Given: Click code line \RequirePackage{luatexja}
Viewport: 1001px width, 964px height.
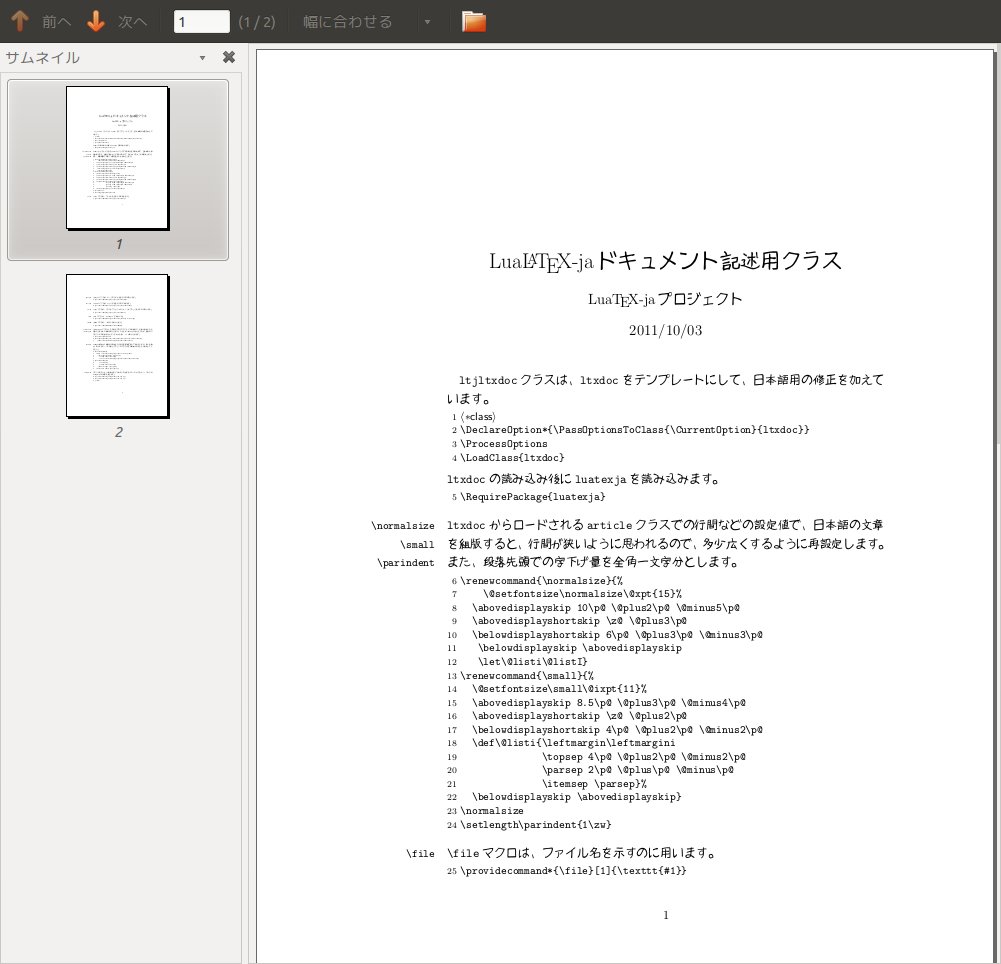Looking at the screenshot, I should pyautogui.click(x=532, y=497).
